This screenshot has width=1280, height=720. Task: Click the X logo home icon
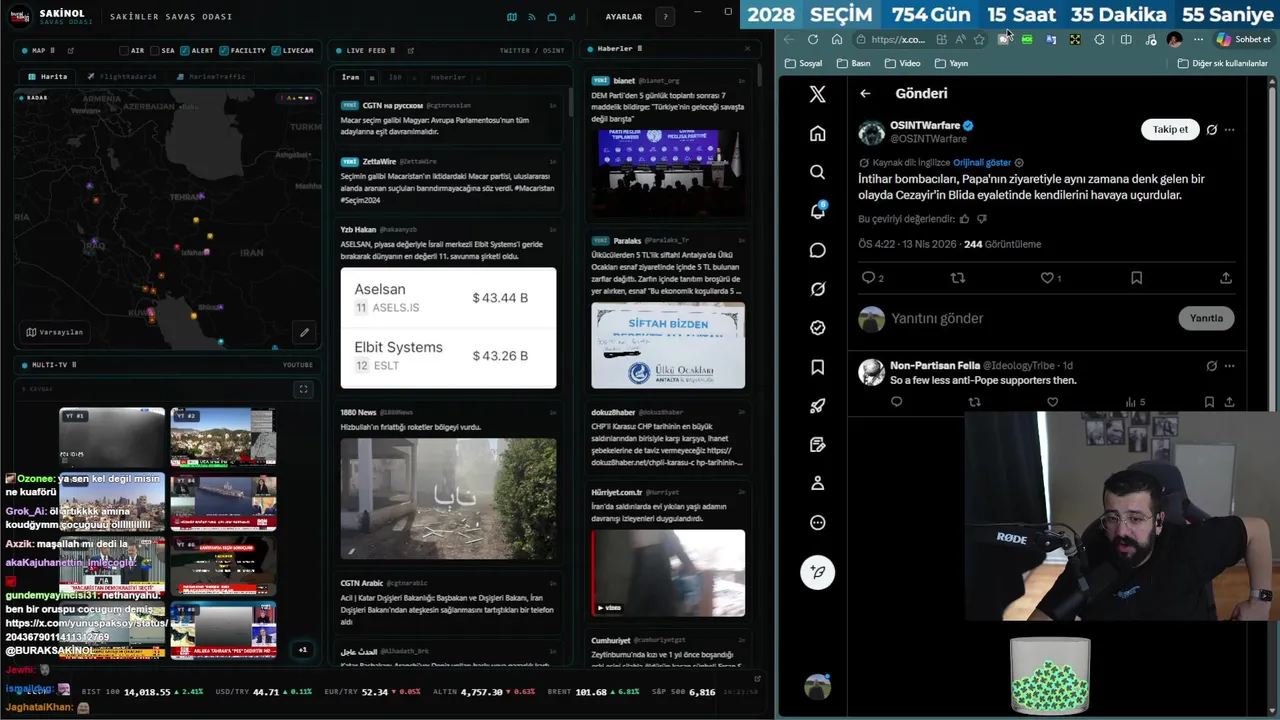pos(817,94)
